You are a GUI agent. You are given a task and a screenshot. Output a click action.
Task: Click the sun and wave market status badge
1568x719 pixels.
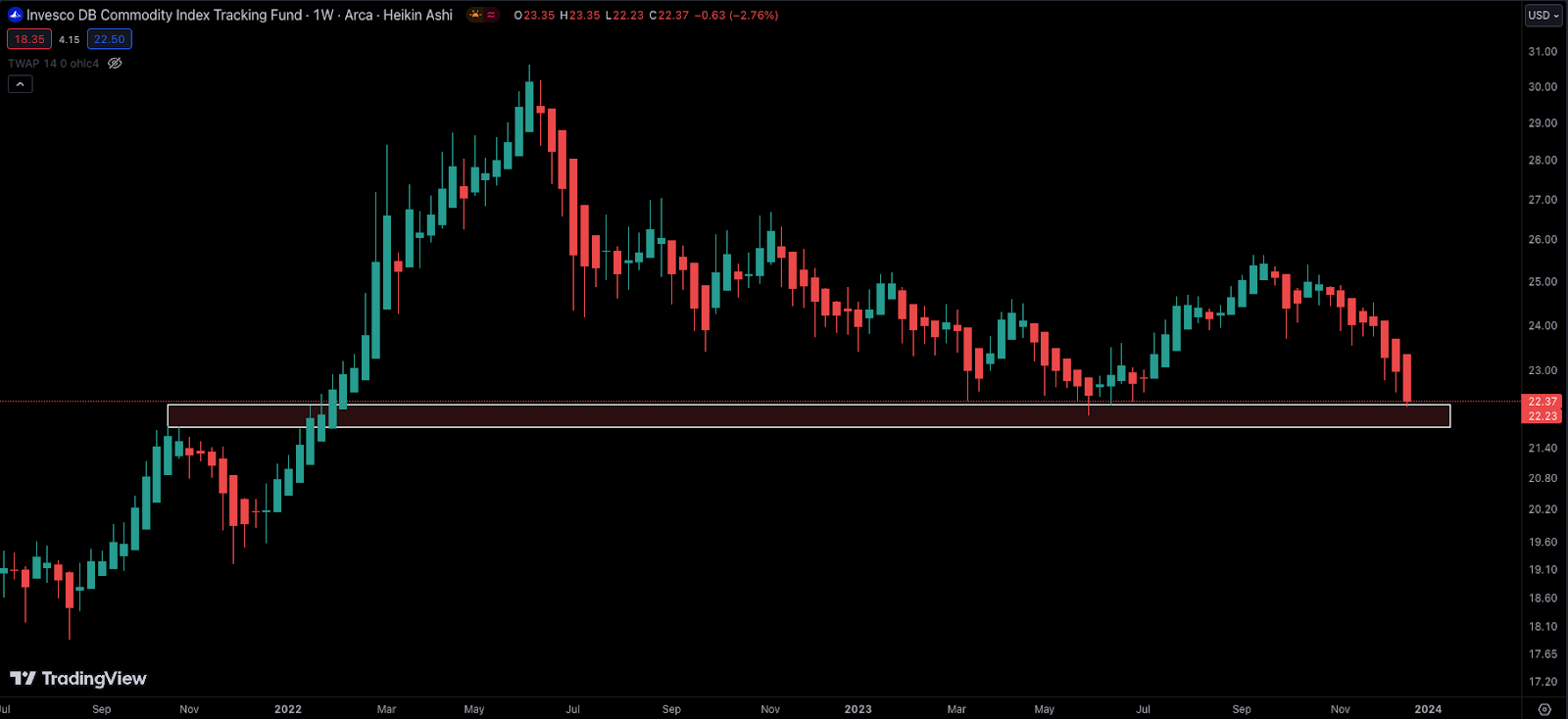point(482,15)
